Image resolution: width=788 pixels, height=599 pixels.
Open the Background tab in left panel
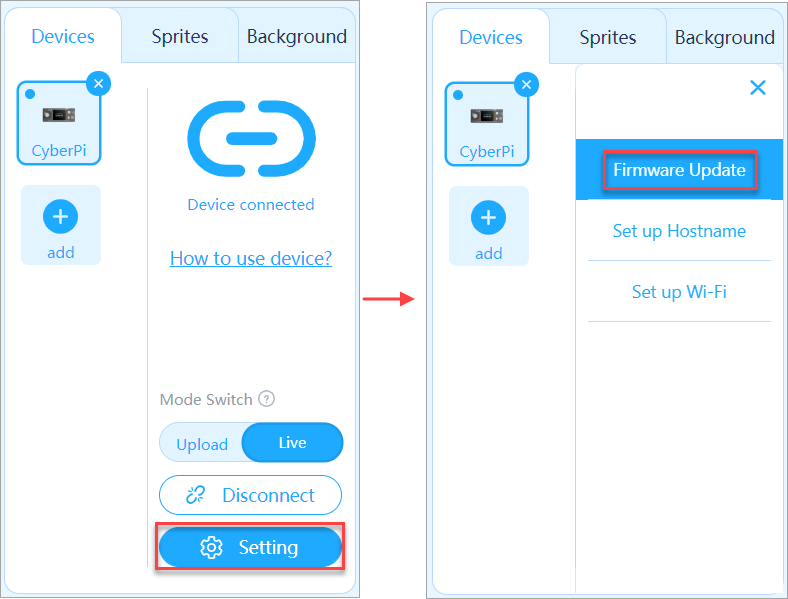click(x=296, y=37)
